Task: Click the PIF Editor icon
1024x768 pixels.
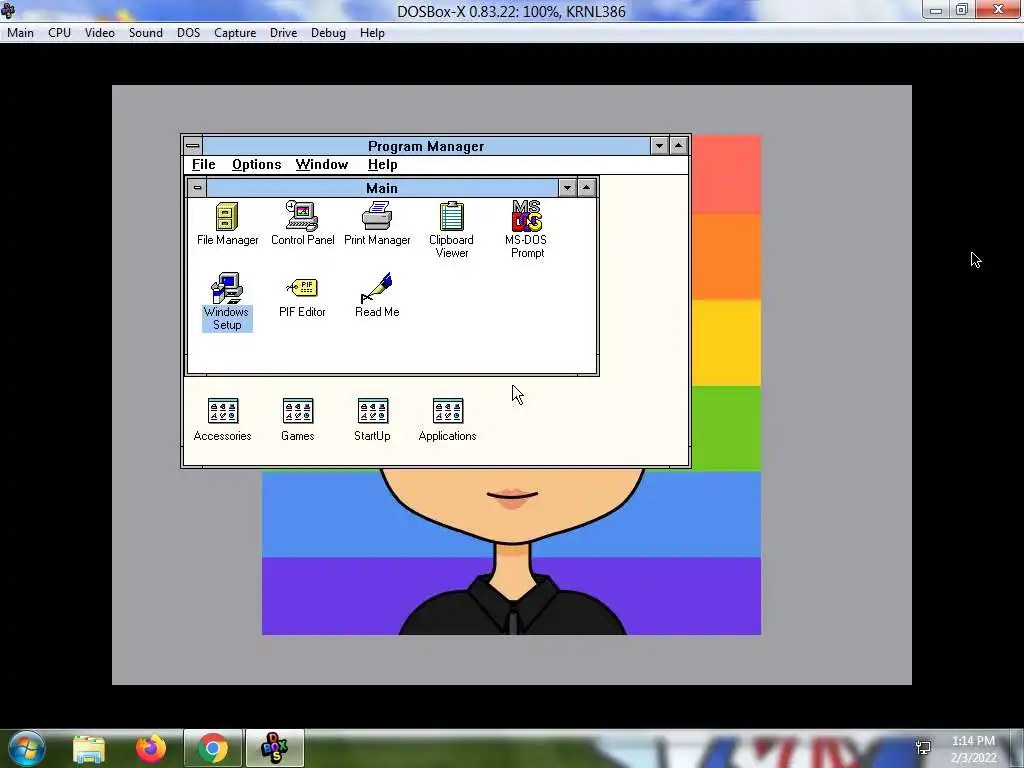Action: [x=302, y=296]
